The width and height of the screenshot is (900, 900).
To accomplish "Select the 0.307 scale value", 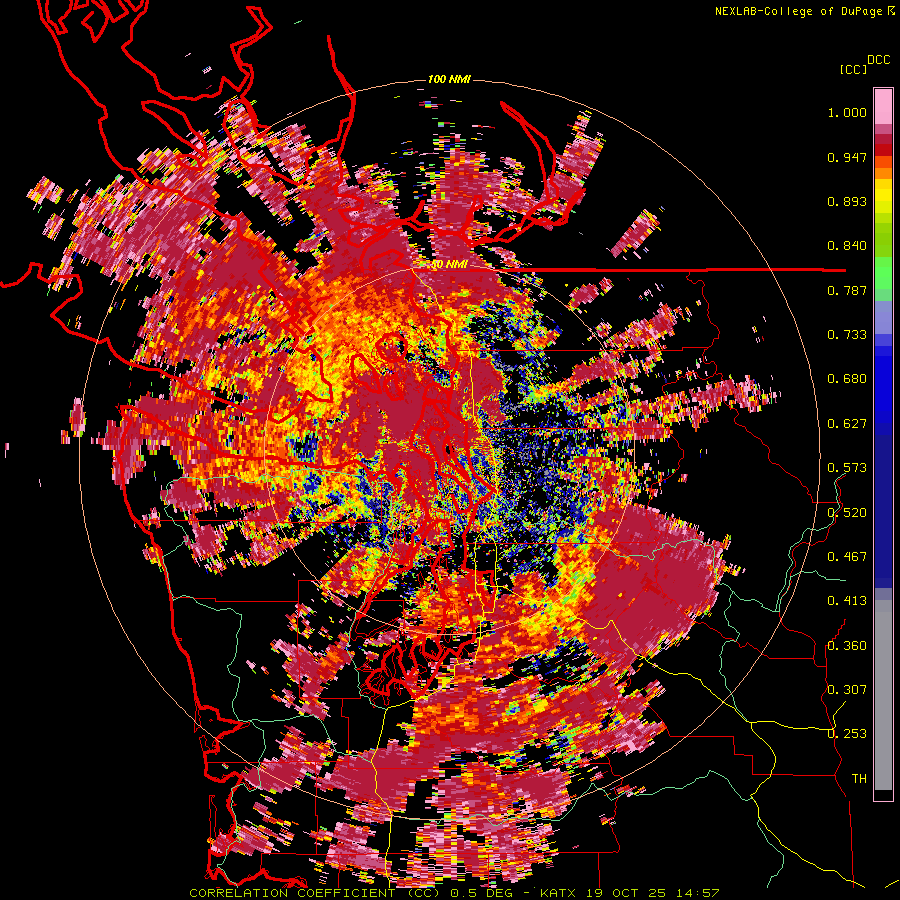I will (x=847, y=690).
